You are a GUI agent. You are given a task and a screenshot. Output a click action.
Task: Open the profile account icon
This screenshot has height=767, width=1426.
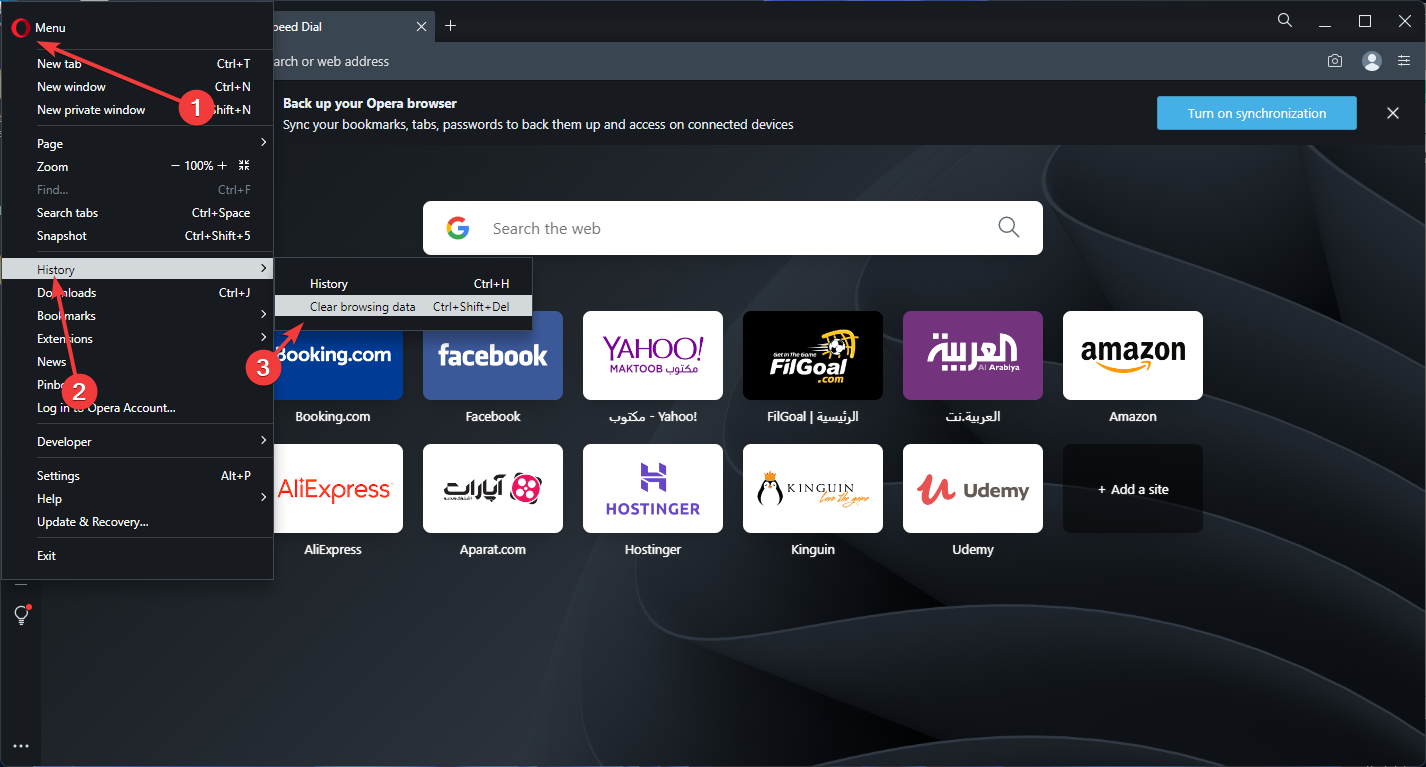pyautogui.click(x=1372, y=61)
